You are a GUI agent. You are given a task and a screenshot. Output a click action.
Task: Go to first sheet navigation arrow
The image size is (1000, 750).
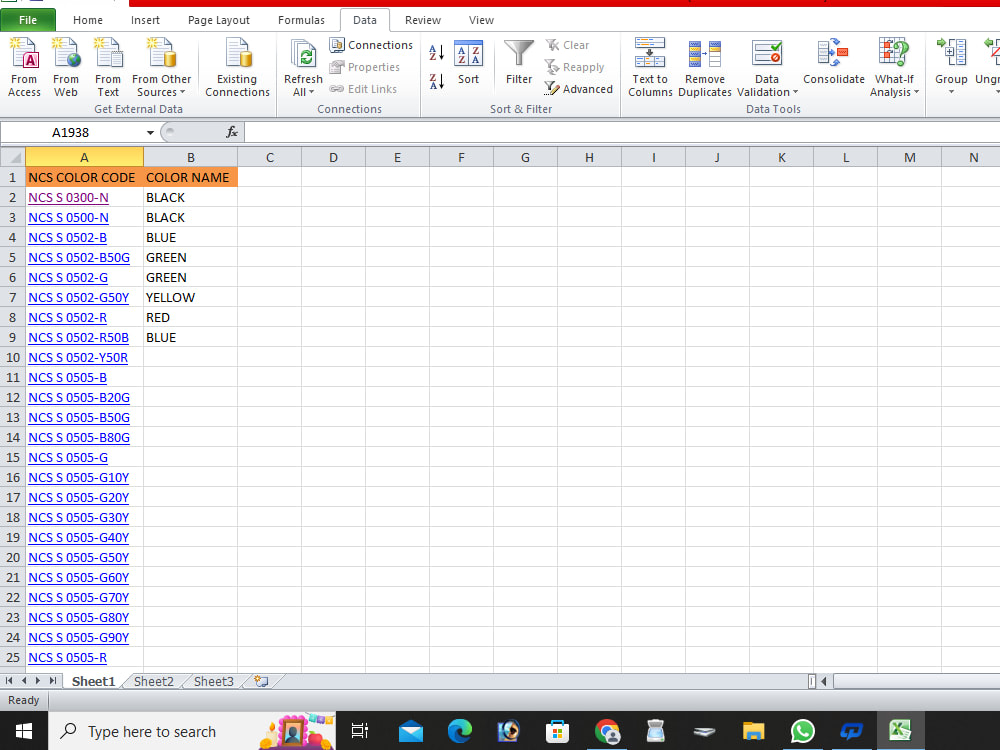click(9, 681)
